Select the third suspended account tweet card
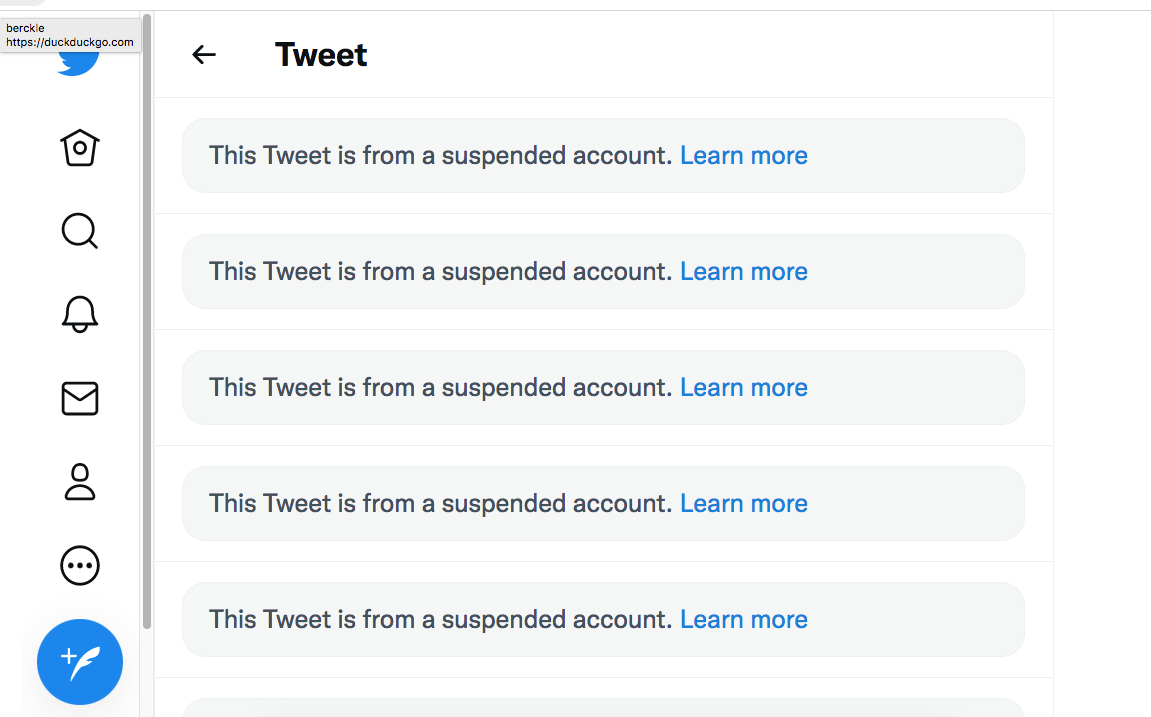The image size is (1151, 717). pos(603,387)
